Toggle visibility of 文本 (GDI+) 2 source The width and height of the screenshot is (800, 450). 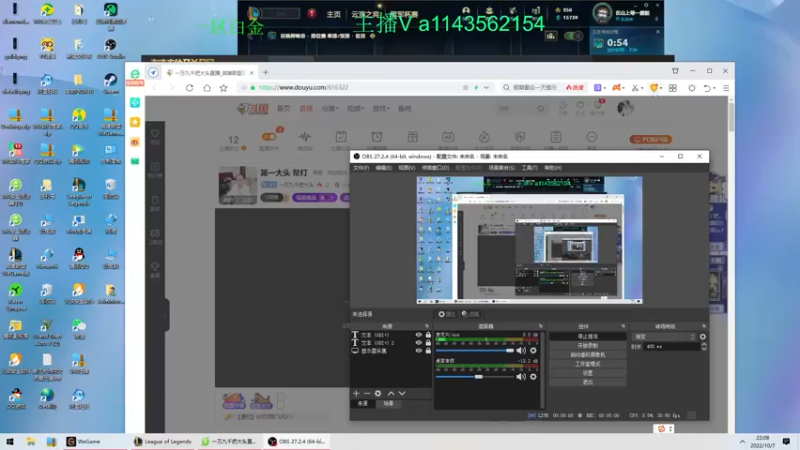point(419,343)
